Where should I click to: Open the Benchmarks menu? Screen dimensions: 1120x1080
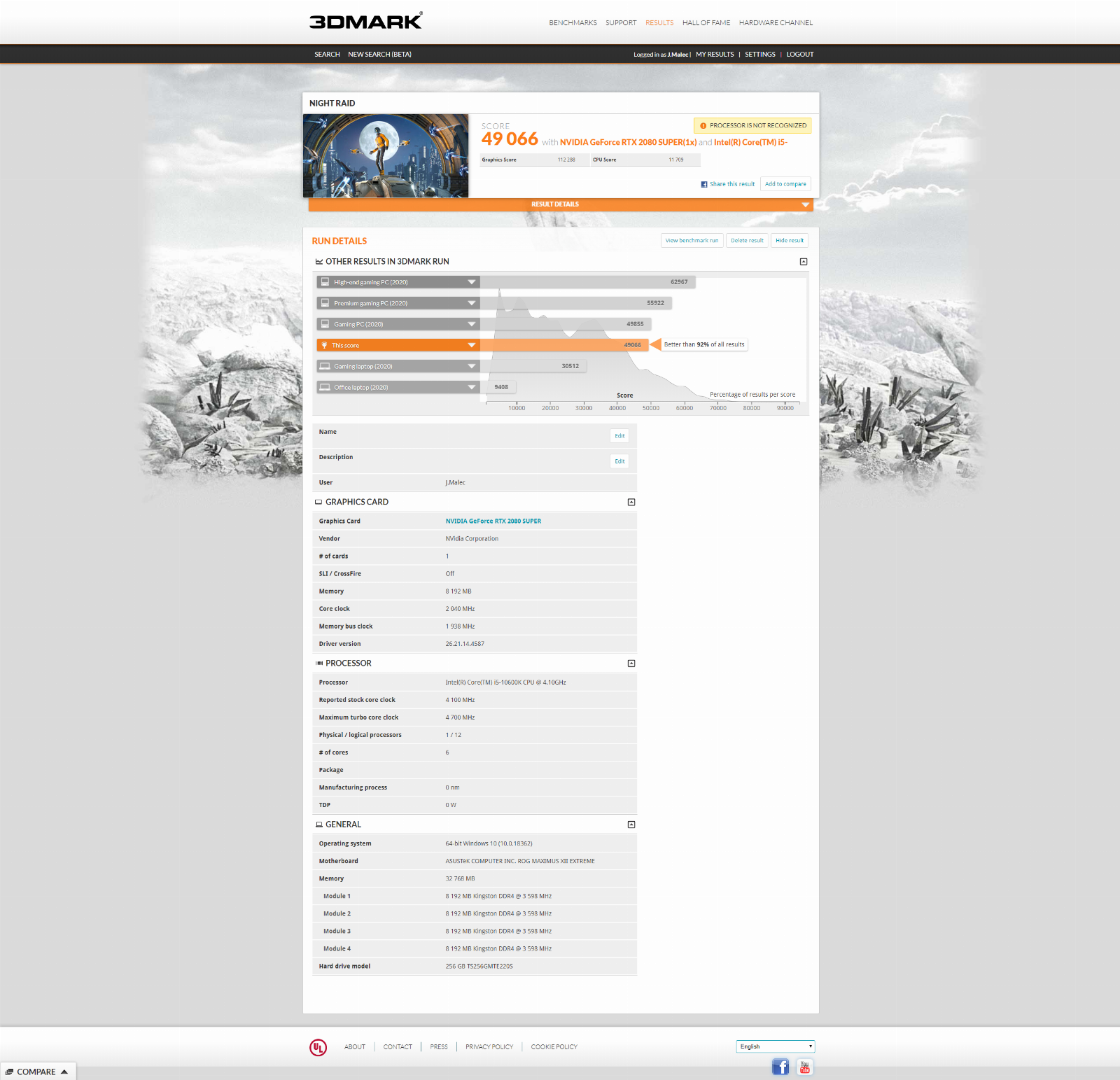(x=573, y=23)
